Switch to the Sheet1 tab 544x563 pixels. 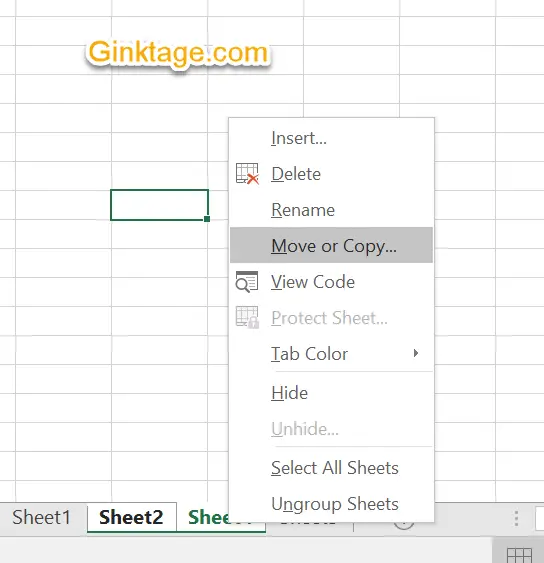[42, 517]
